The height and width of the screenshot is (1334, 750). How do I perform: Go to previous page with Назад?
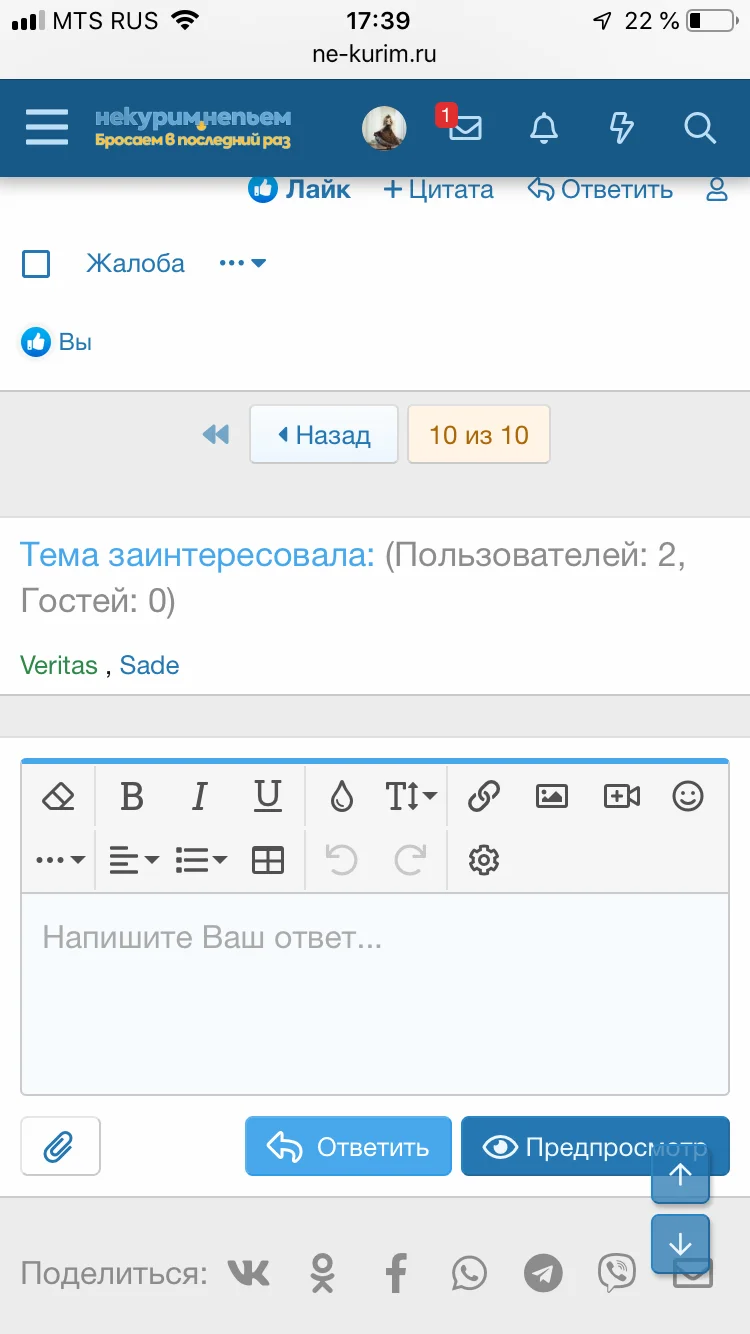[324, 435]
